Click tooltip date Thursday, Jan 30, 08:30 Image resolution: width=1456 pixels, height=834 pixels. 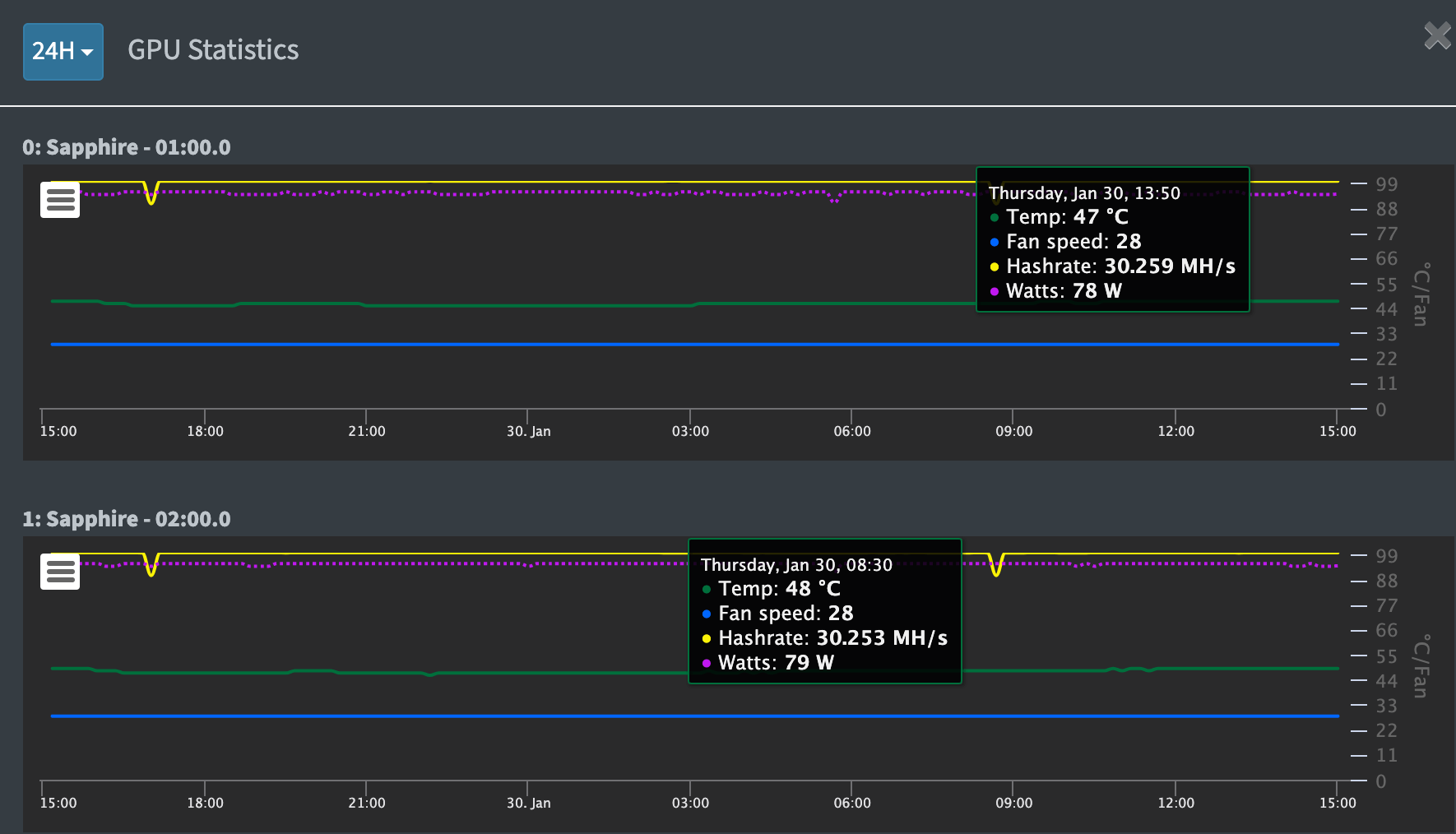(796, 565)
